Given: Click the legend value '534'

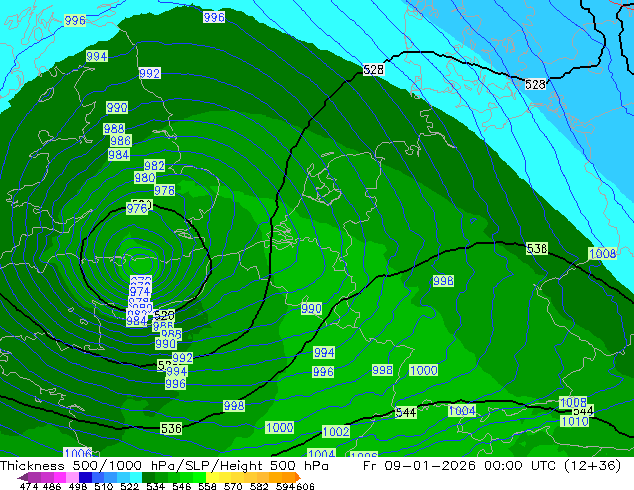Looking at the screenshot, I should [x=156, y=486].
